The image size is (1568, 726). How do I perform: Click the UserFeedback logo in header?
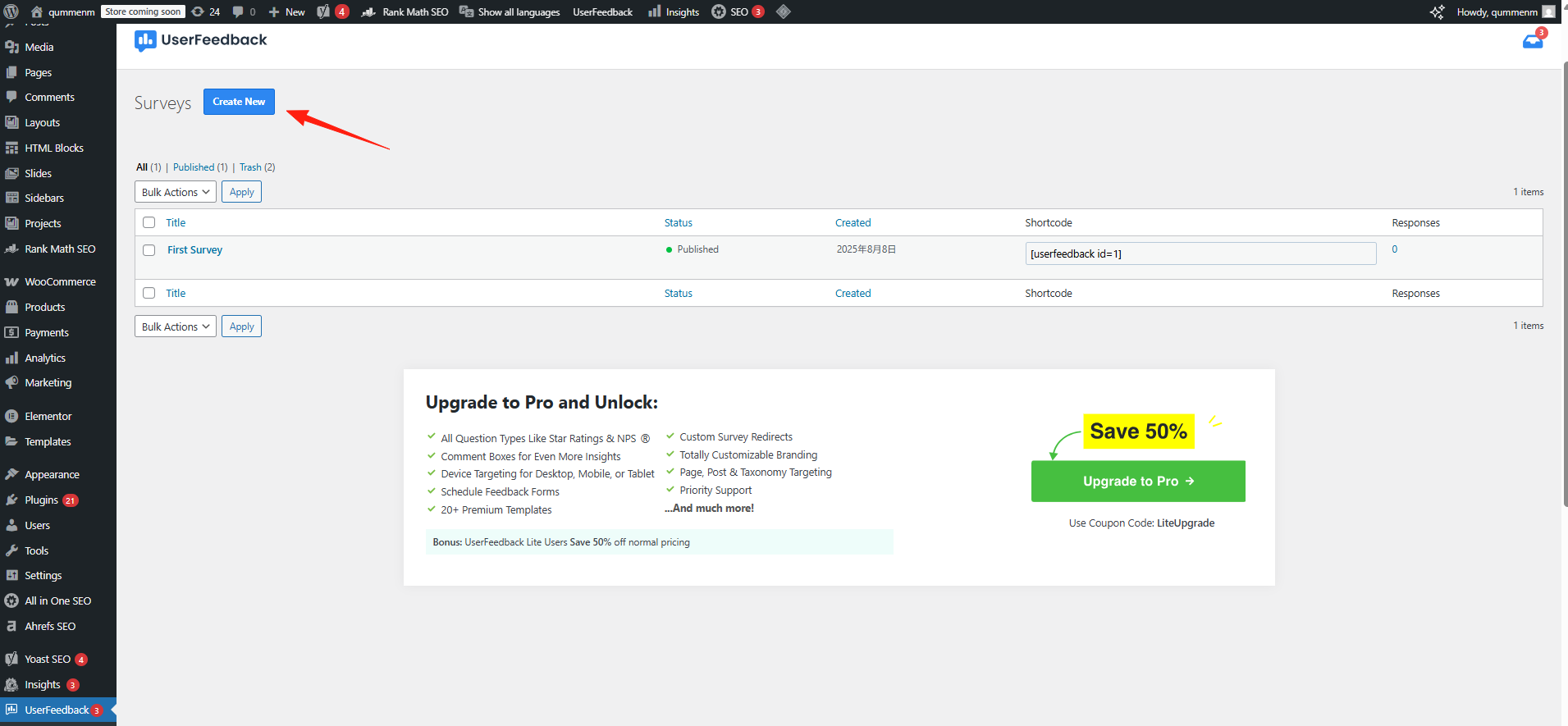coord(201,40)
